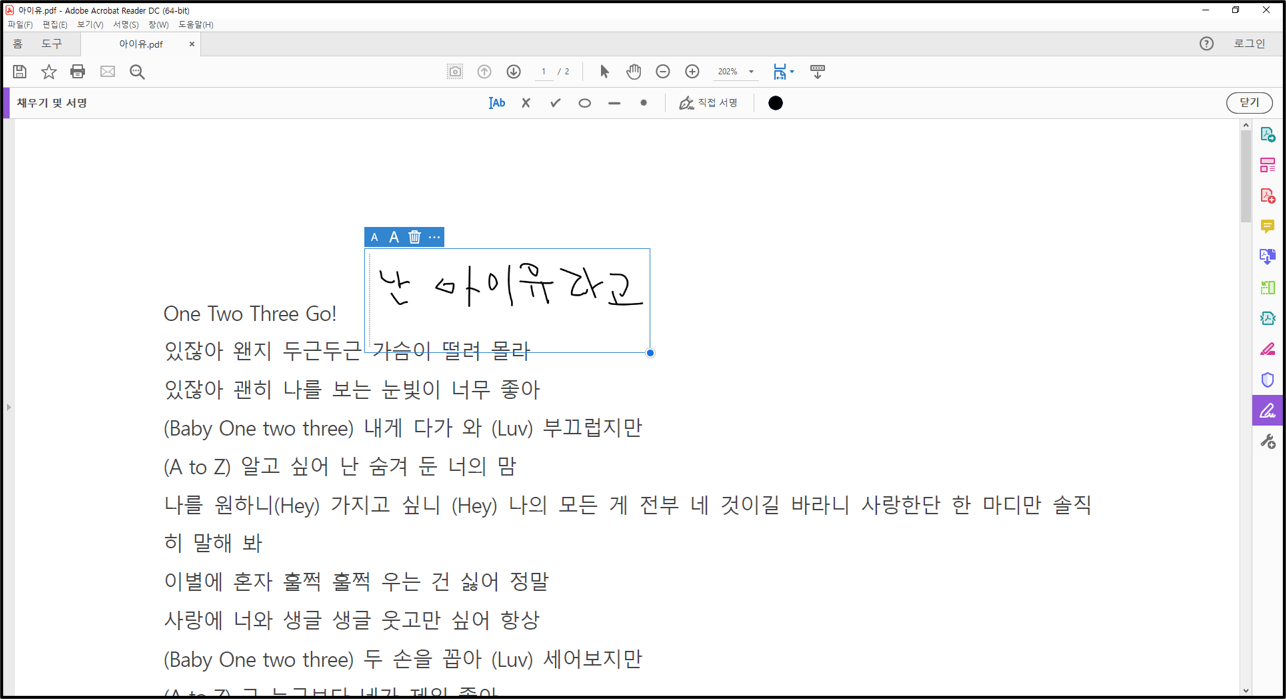Save the file with the floppy disk icon
The width and height of the screenshot is (1286, 699).
[x=20, y=72]
